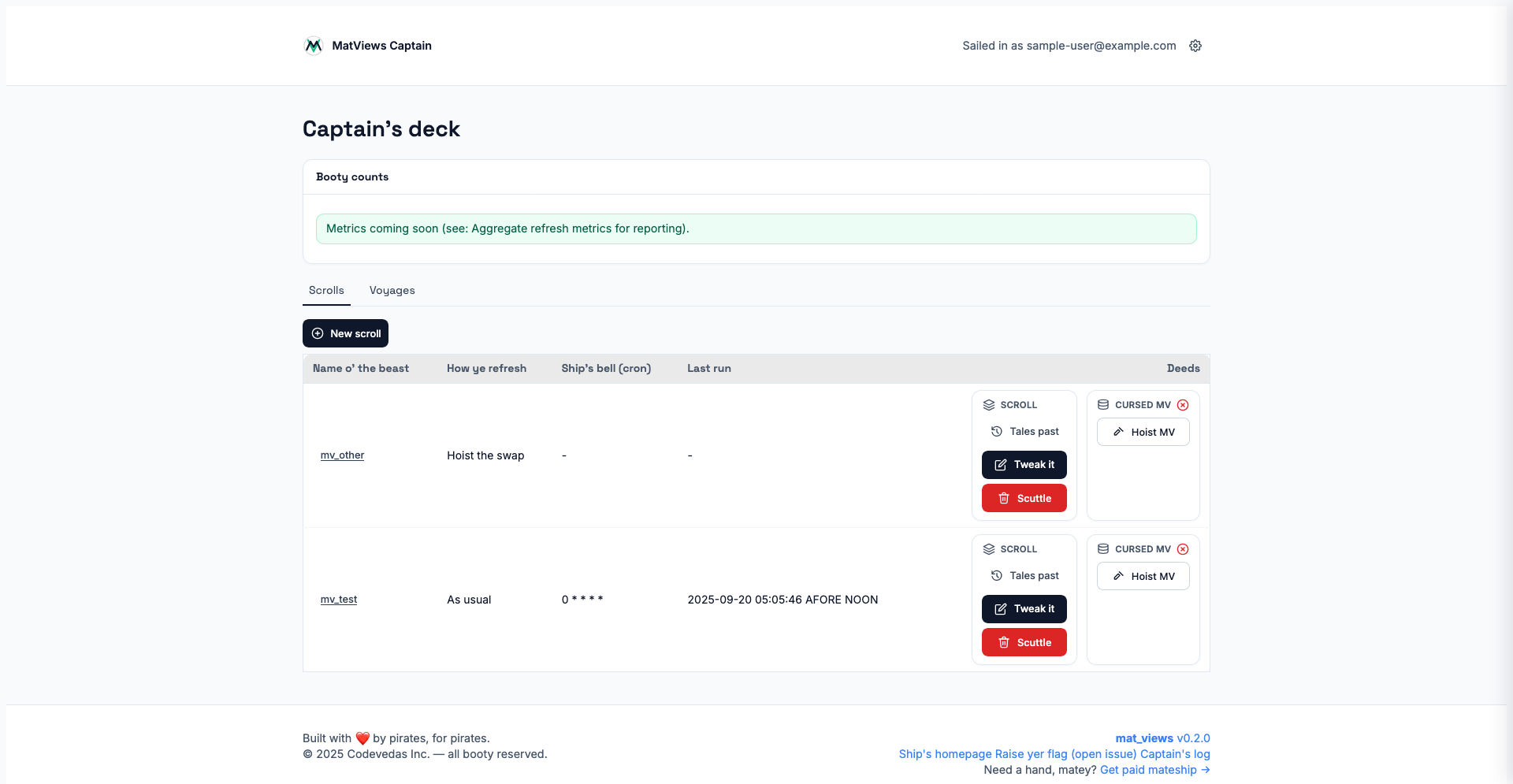This screenshot has height=784, width=1513.
Task: Click the MatViews Captain logo icon
Action: click(313, 46)
